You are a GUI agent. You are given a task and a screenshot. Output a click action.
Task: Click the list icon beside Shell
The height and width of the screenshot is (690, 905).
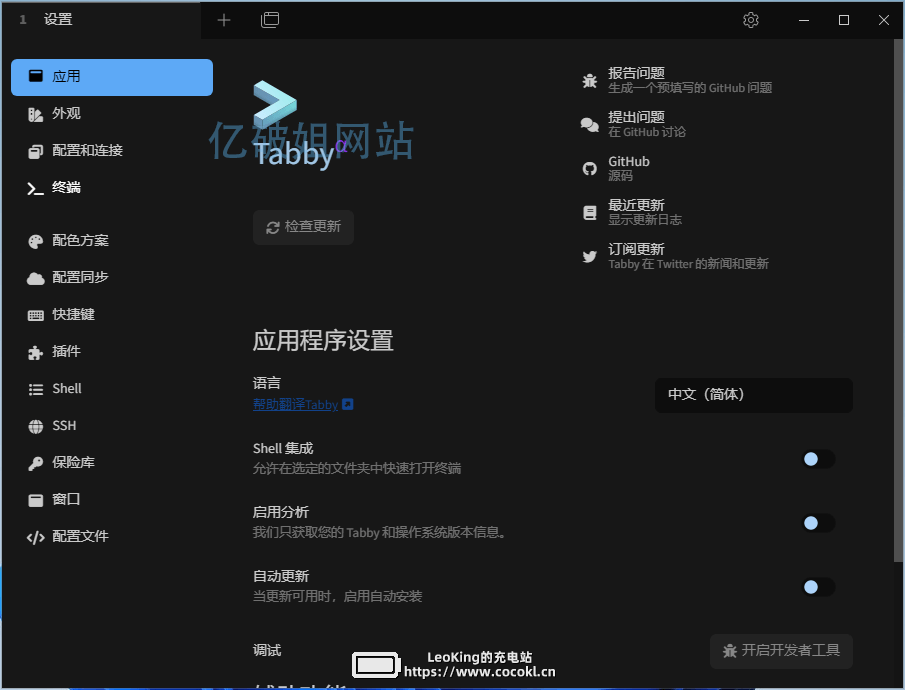tap(36, 390)
